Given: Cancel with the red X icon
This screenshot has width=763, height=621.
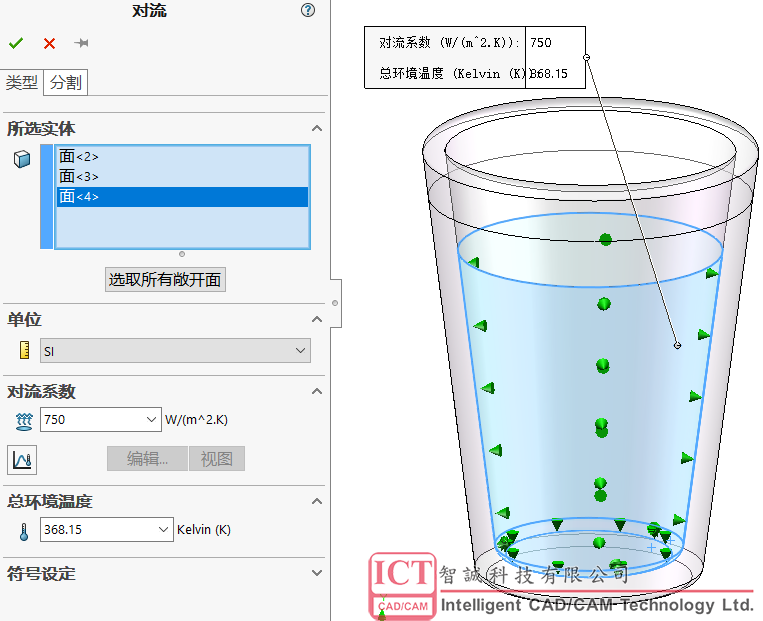Looking at the screenshot, I should point(49,43).
